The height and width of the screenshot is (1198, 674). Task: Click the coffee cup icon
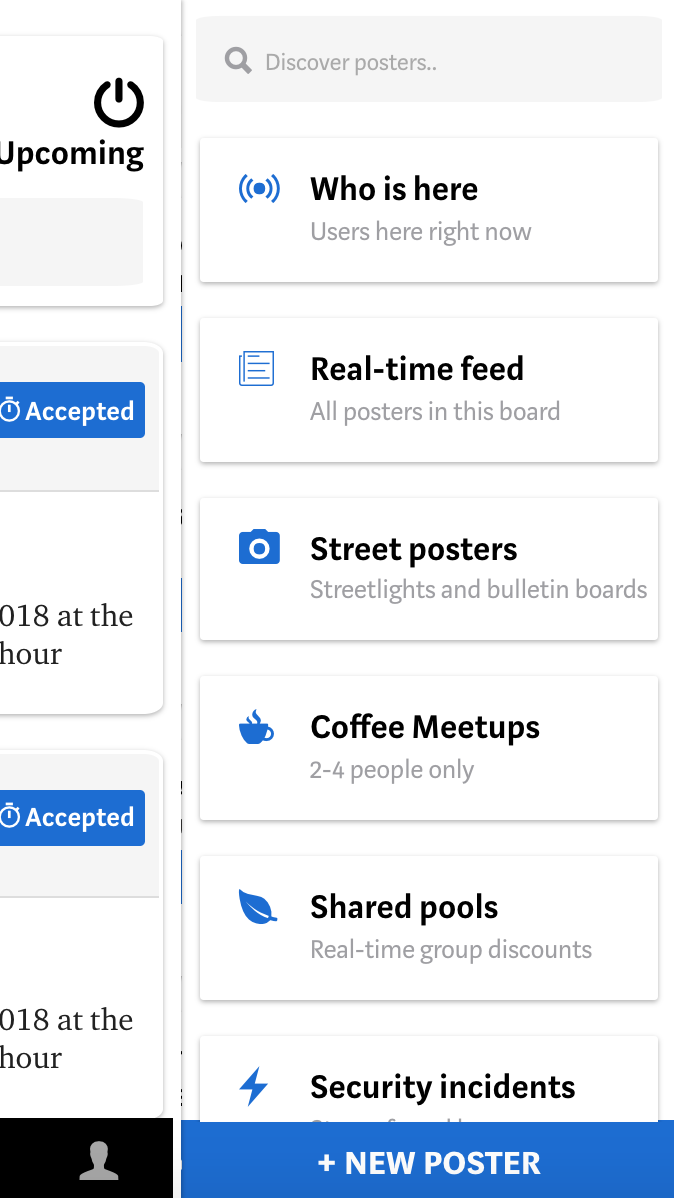(256, 727)
